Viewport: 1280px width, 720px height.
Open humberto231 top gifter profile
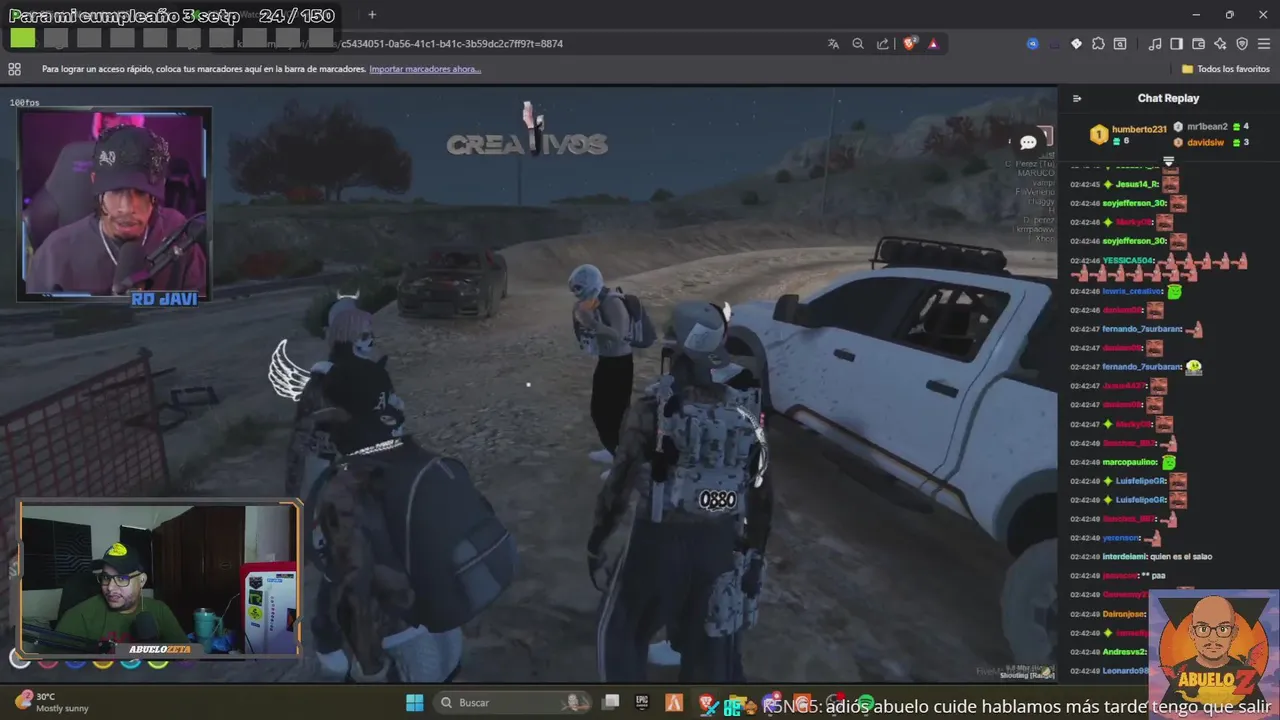coord(1129,134)
